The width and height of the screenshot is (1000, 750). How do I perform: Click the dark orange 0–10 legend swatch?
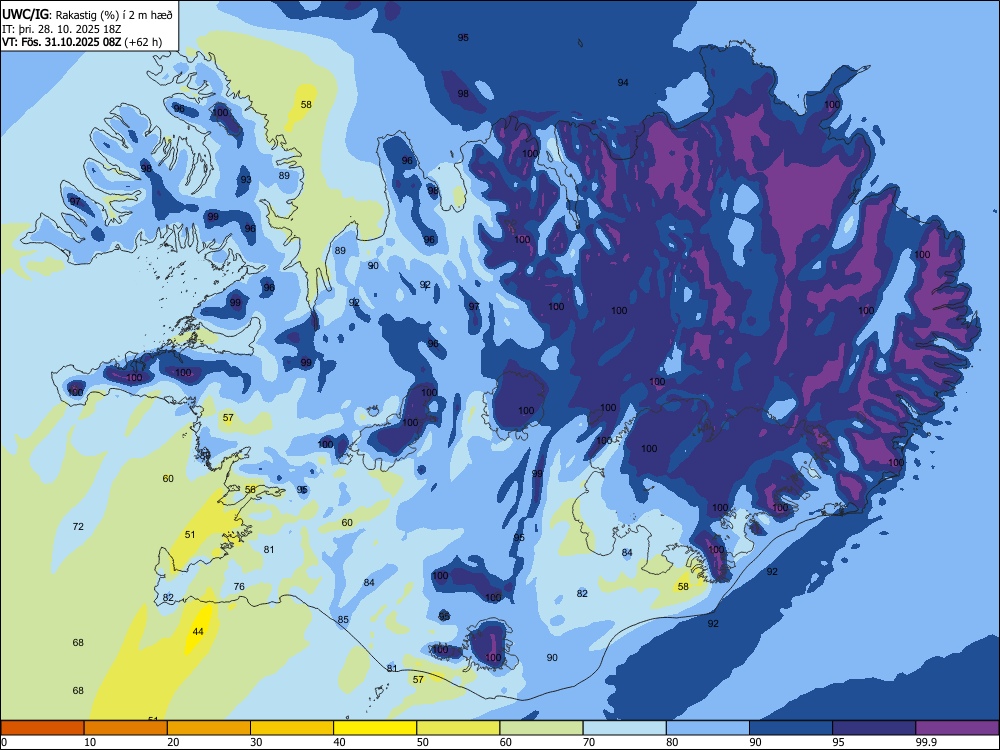(42, 728)
